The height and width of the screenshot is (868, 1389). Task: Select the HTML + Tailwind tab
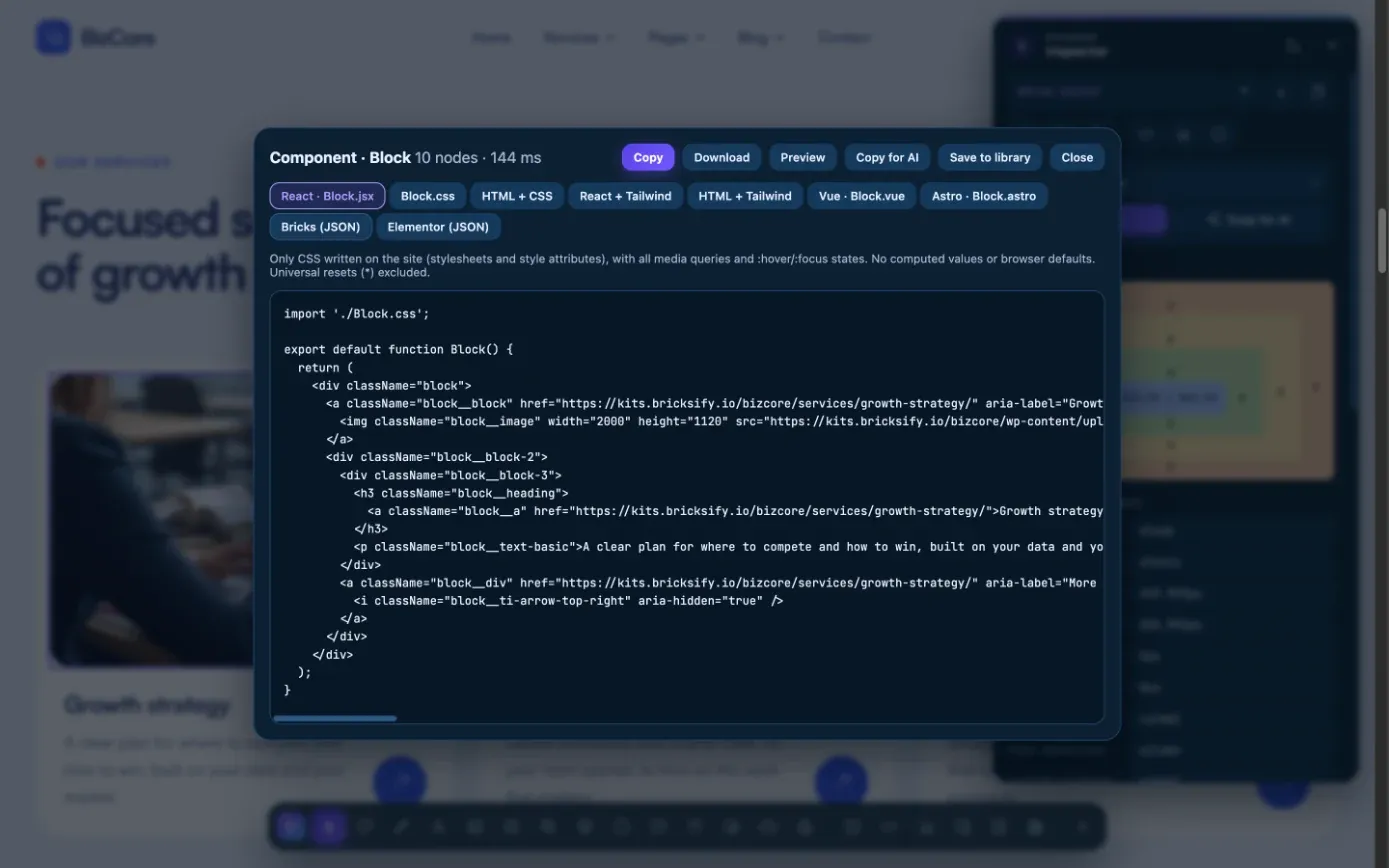745,196
